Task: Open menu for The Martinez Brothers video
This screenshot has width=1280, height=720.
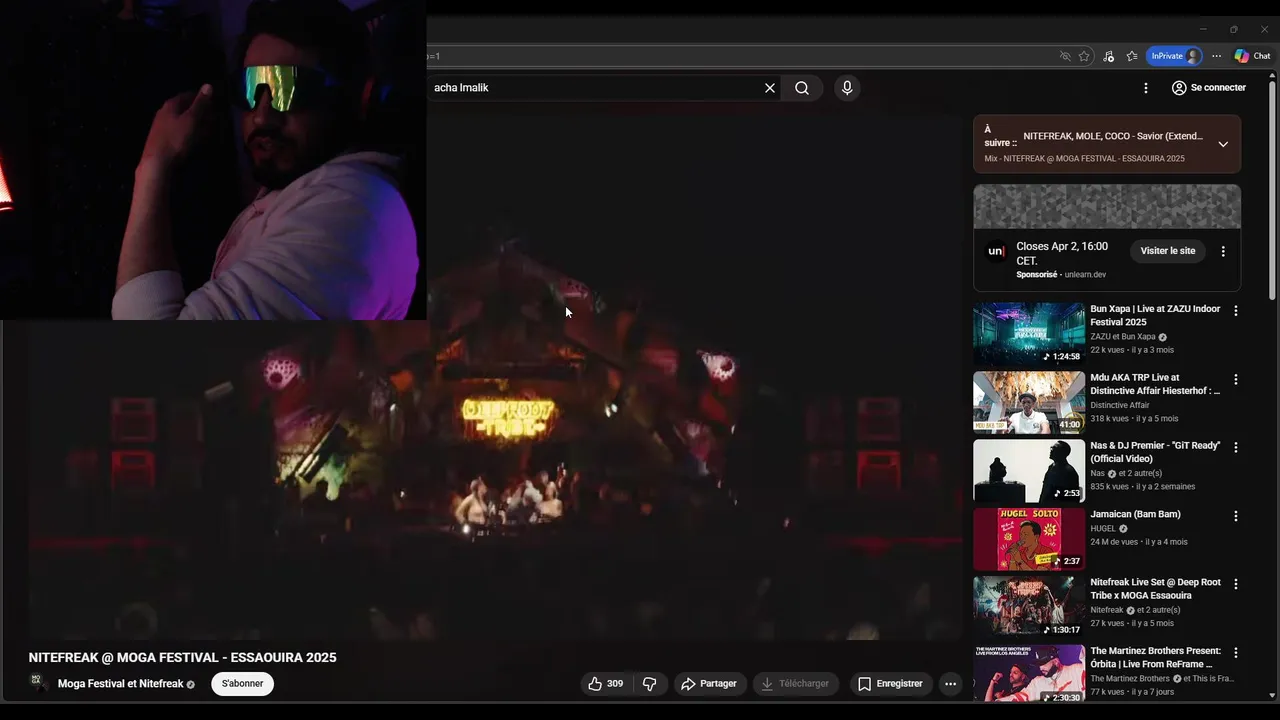Action: click(x=1236, y=652)
